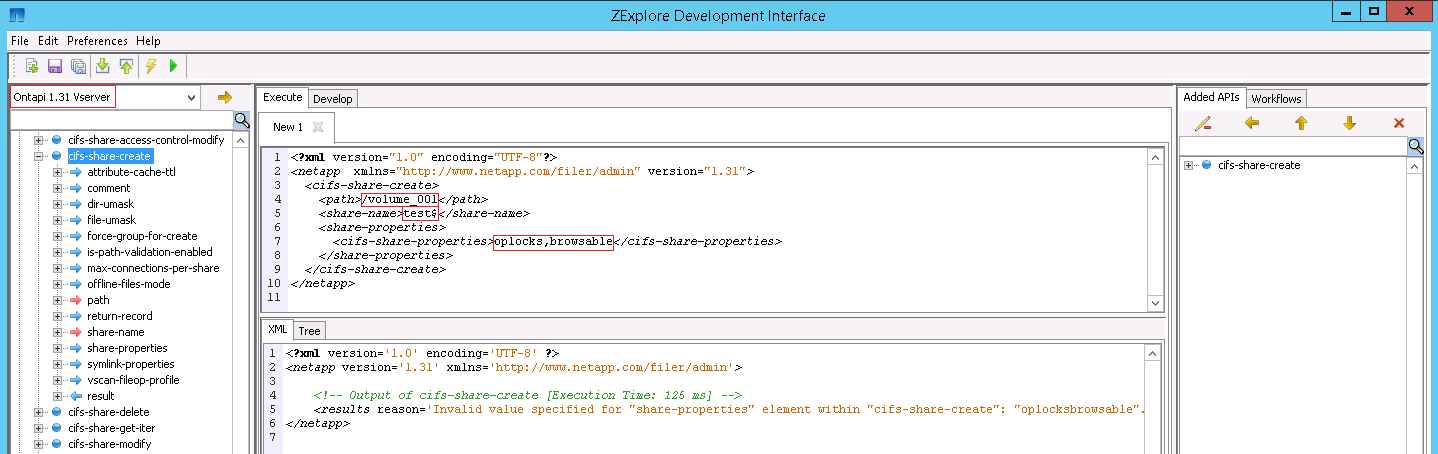Click the new document icon in toolbar

click(32, 66)
